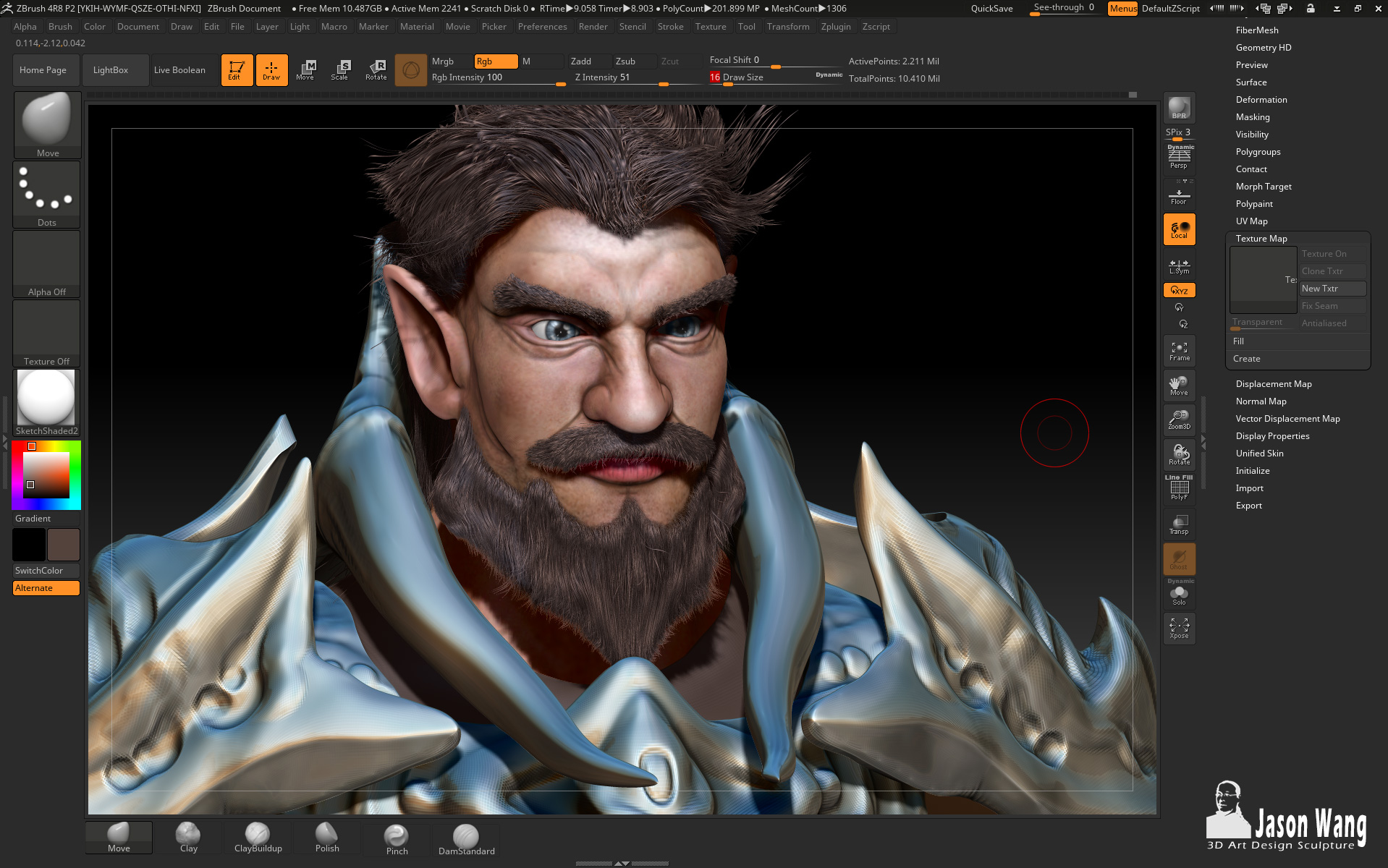Expand the Morph Target section
Screen dimensions: 1388x868
(x=1264, y=187)
